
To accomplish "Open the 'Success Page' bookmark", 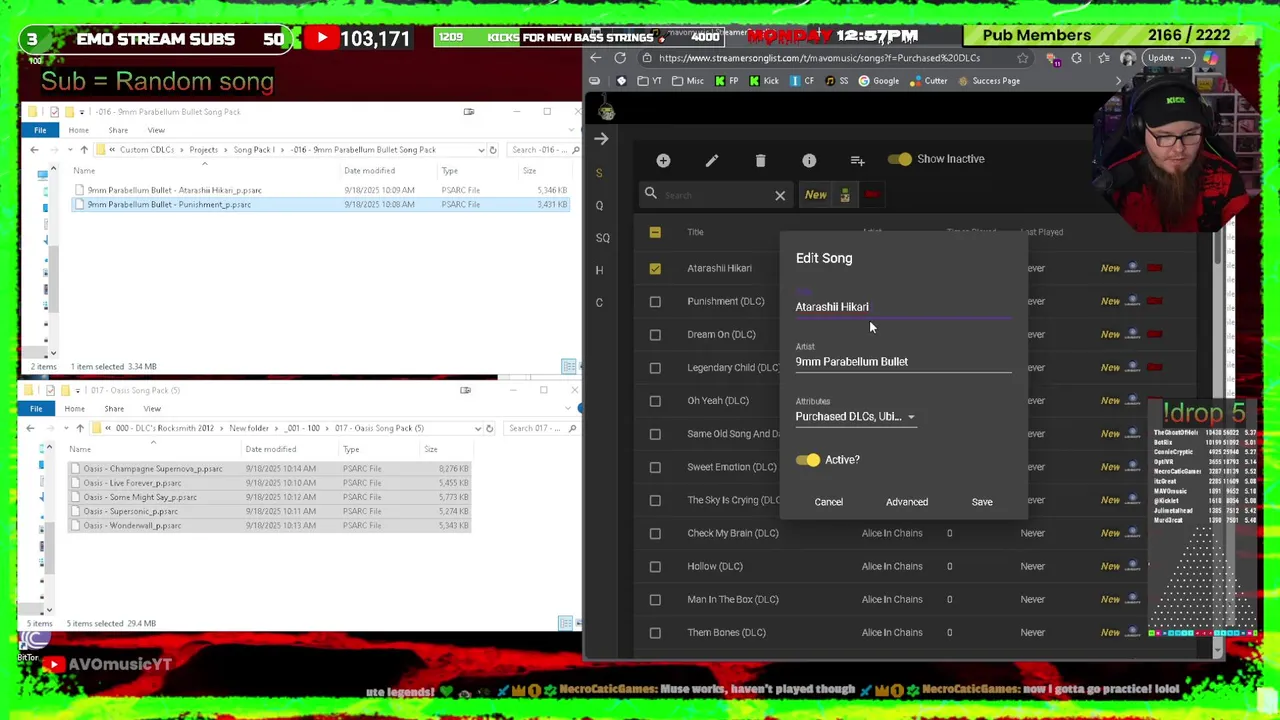I will tap(989, 81).
